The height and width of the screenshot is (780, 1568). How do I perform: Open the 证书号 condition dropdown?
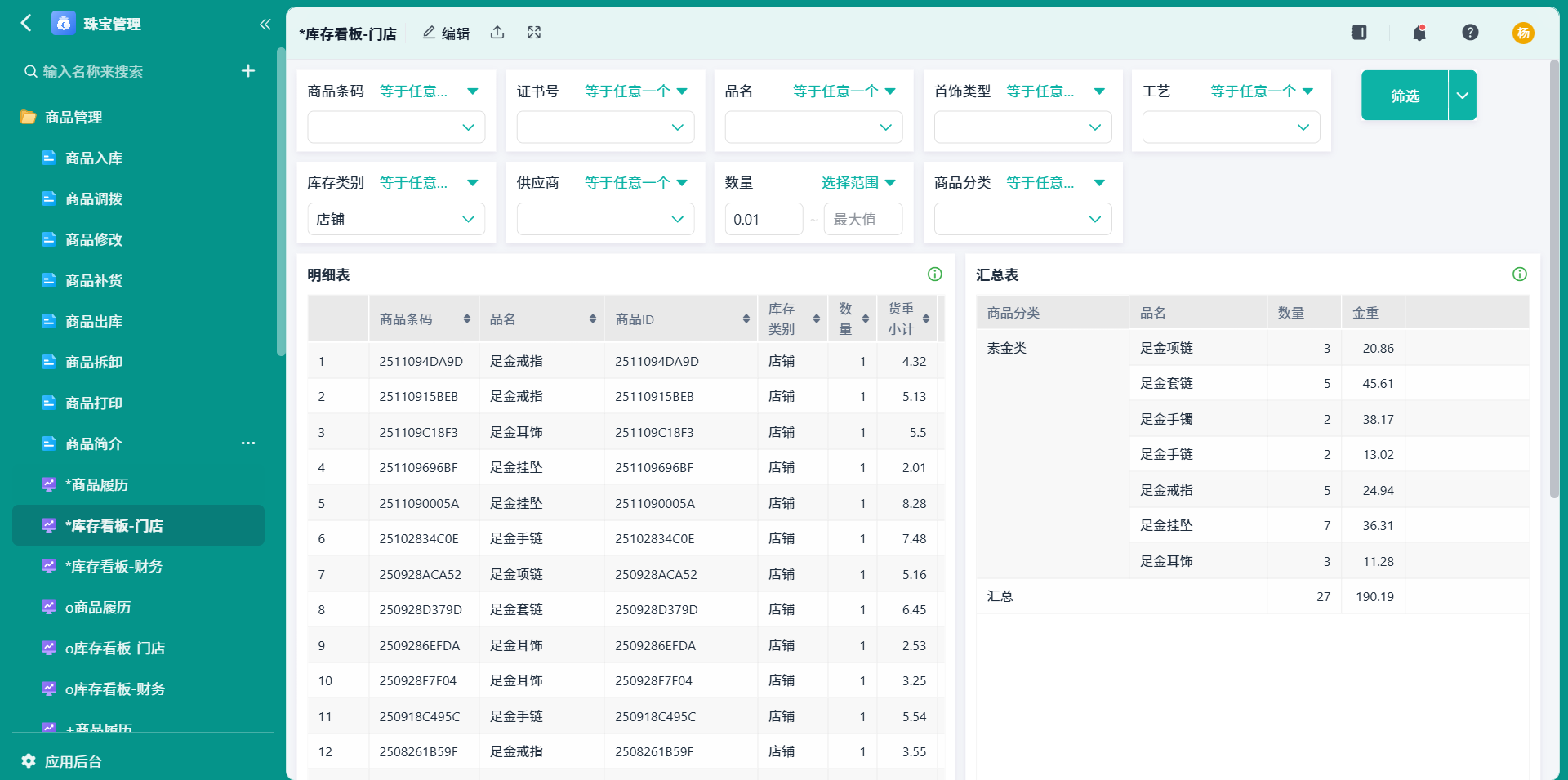[x=636, y=91]
